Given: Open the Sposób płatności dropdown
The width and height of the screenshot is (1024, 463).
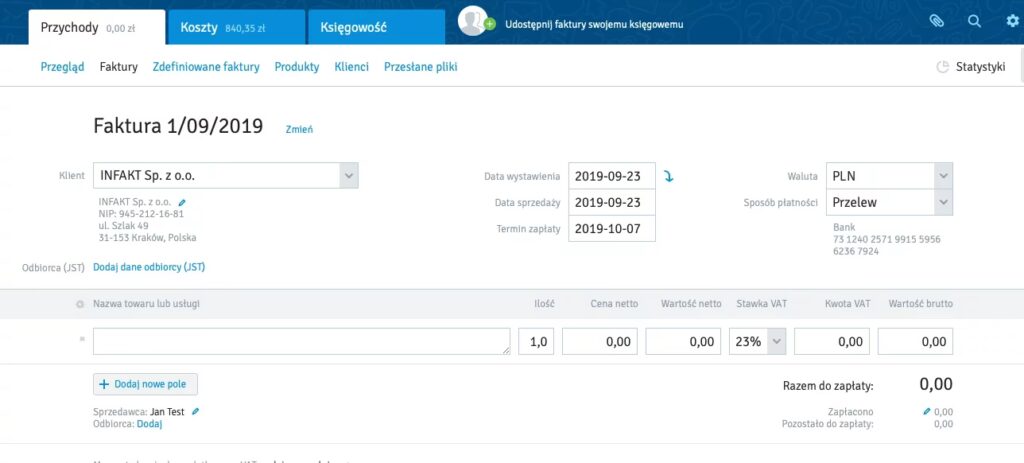Looking at the screenshot, I should point(942,202).
